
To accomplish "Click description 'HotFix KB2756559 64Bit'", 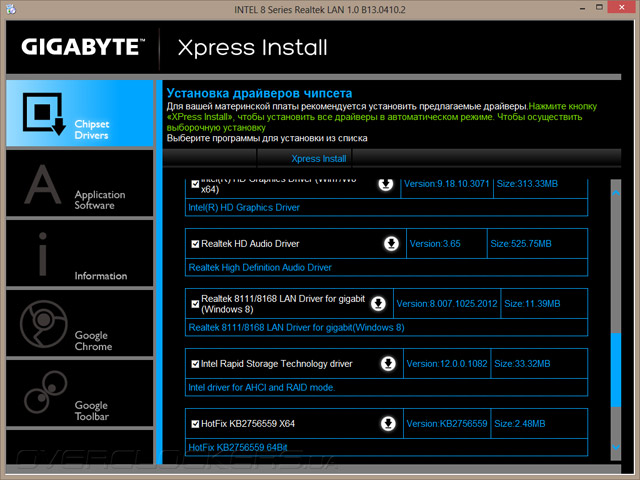I will pyautogui.click(x=238, y=447).
